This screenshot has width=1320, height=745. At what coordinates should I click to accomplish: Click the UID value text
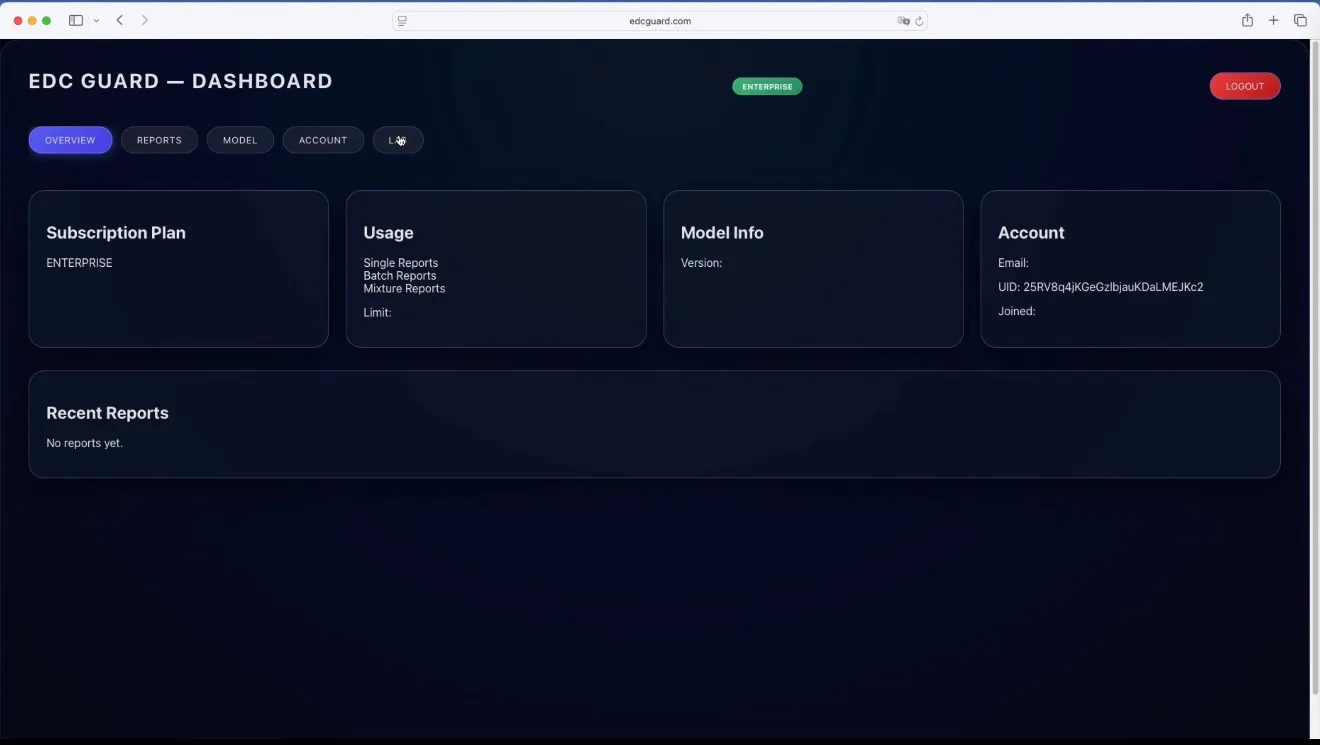[x=1113, y=287]
